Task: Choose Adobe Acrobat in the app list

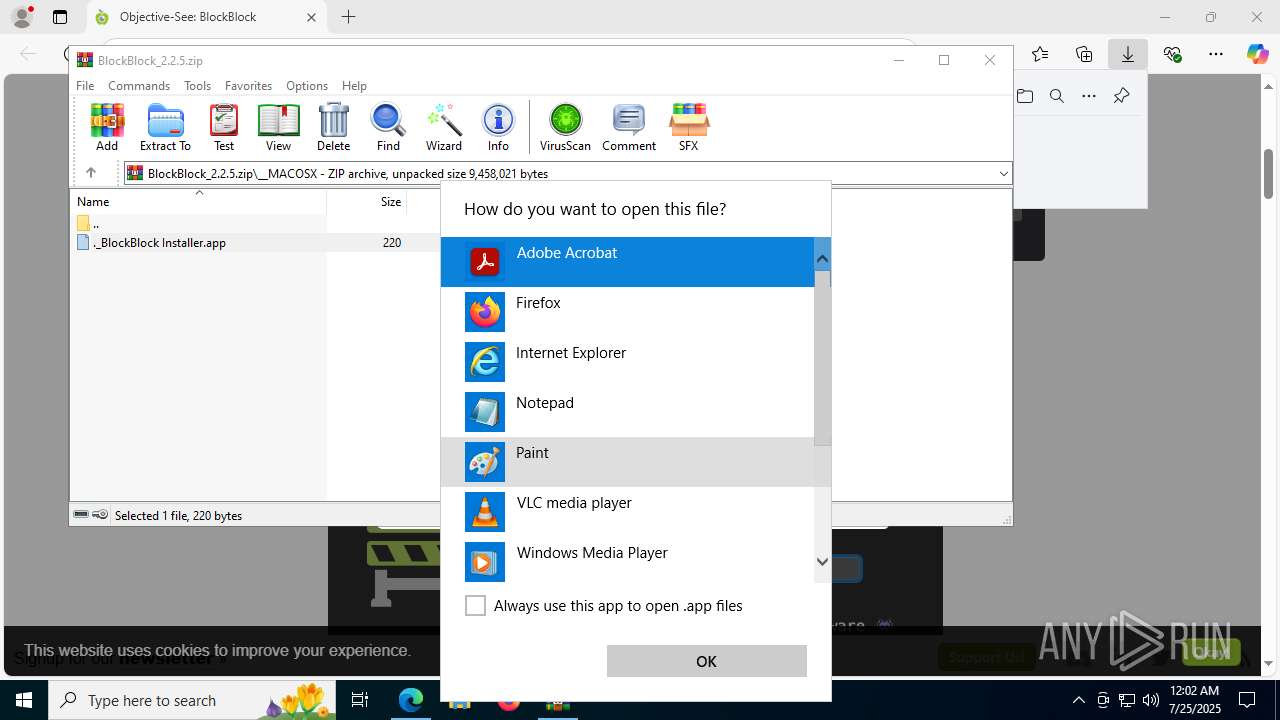Action: tap(628, 262)
